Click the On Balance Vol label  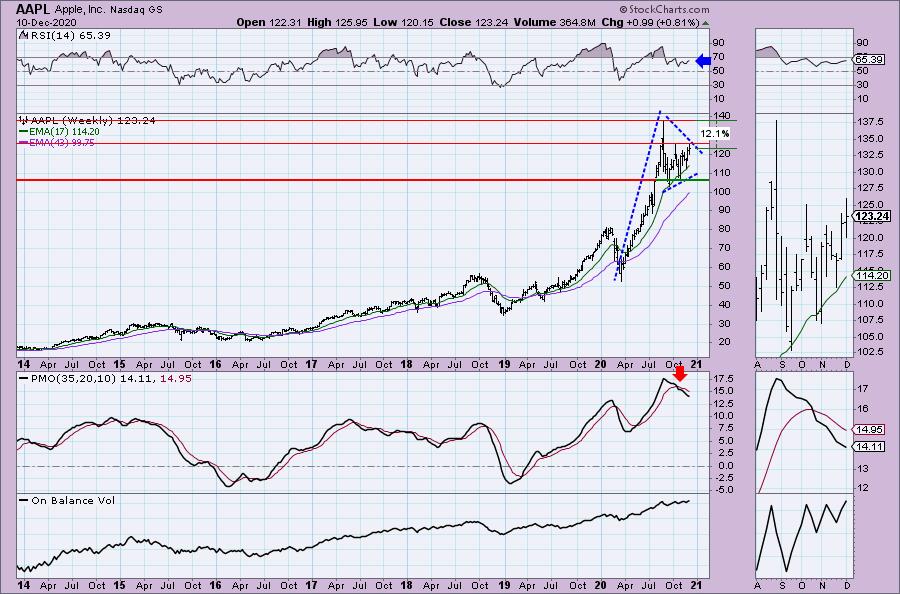click(73, 500)
